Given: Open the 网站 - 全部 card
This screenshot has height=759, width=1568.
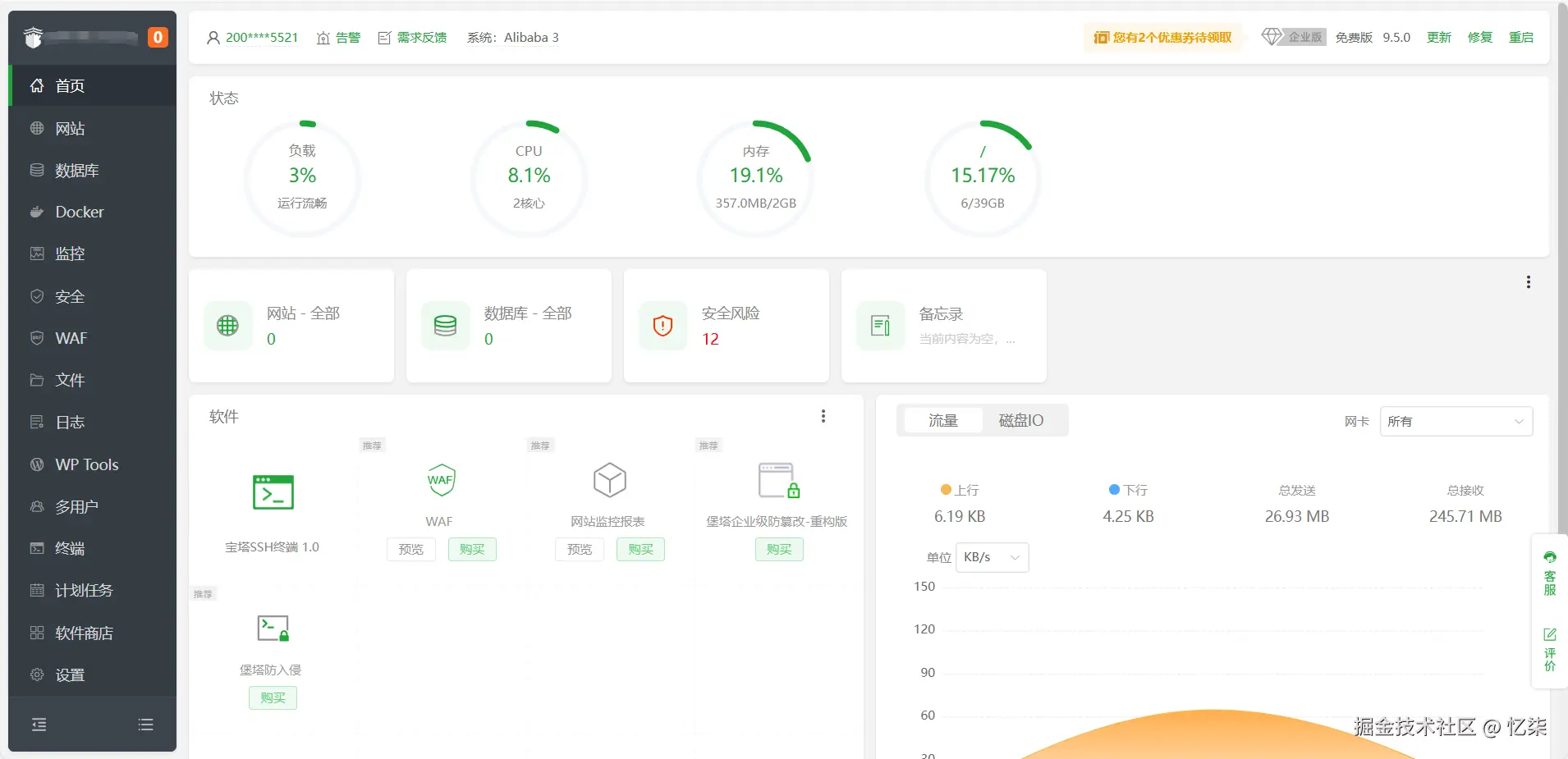Looking at the screenshot, I should [x=291, y=326].
